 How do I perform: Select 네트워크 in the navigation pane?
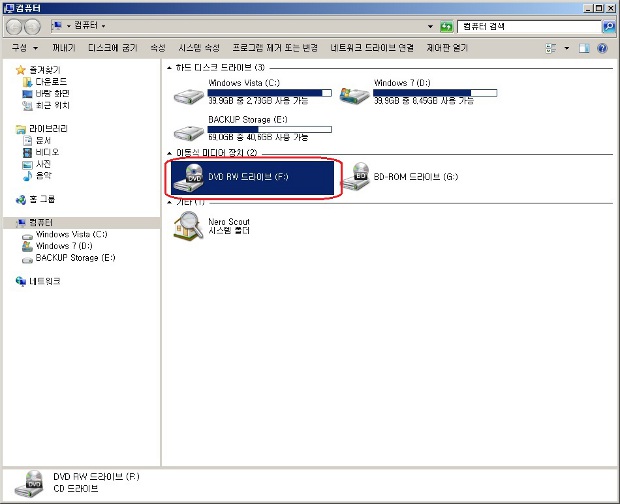(x=44, y=281)
